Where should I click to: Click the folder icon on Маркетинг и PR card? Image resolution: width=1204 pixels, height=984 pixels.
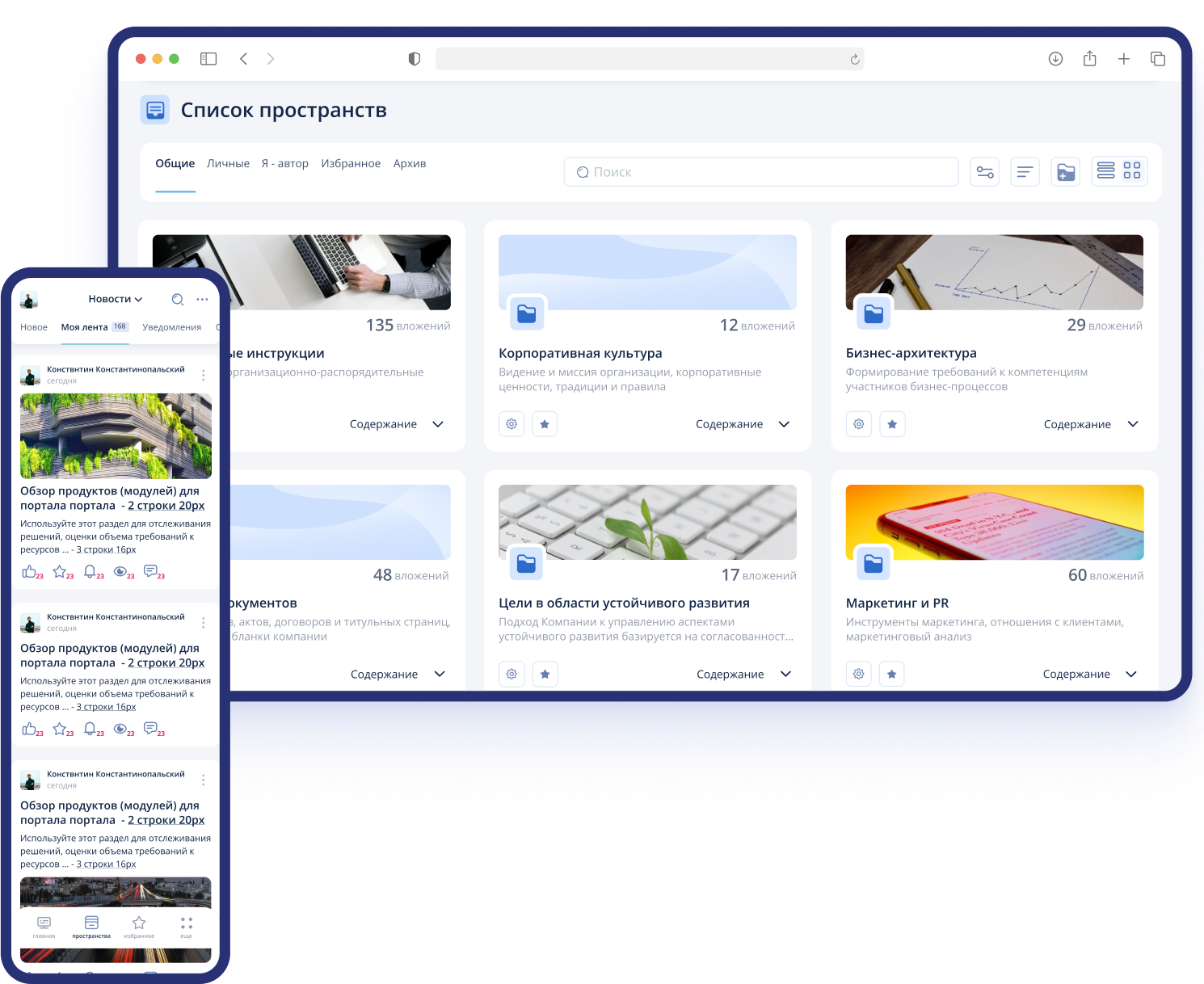873,563
